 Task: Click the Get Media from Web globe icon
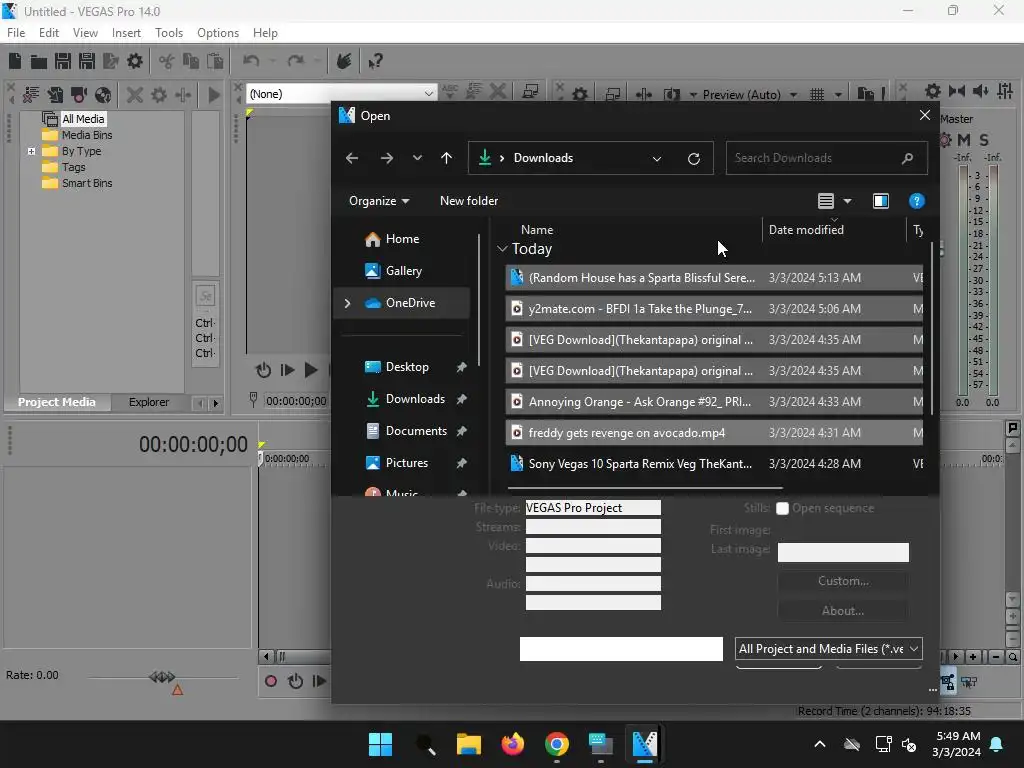pos(103,95)
